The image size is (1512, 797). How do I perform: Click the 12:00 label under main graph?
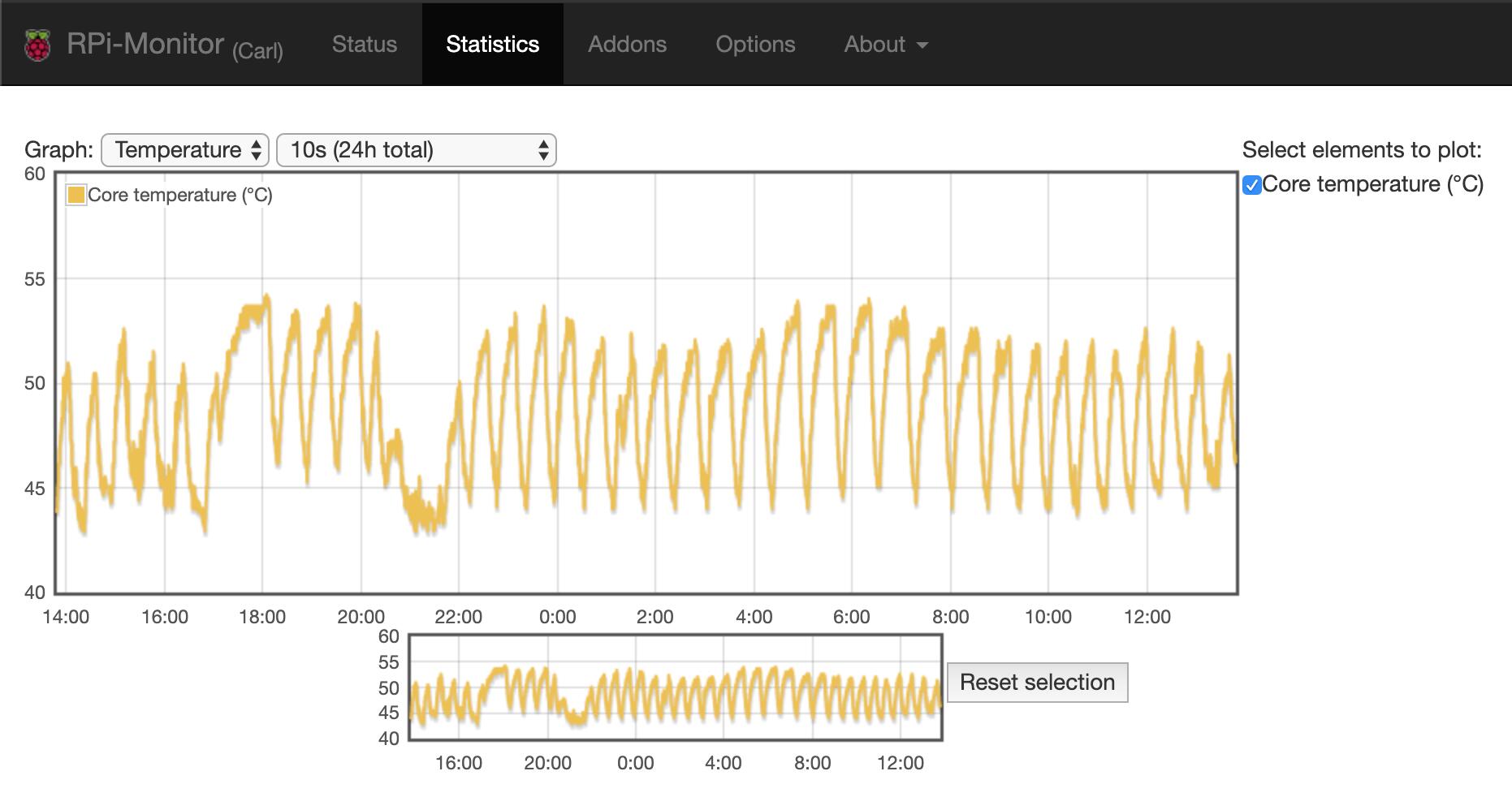pos(1147,617)
